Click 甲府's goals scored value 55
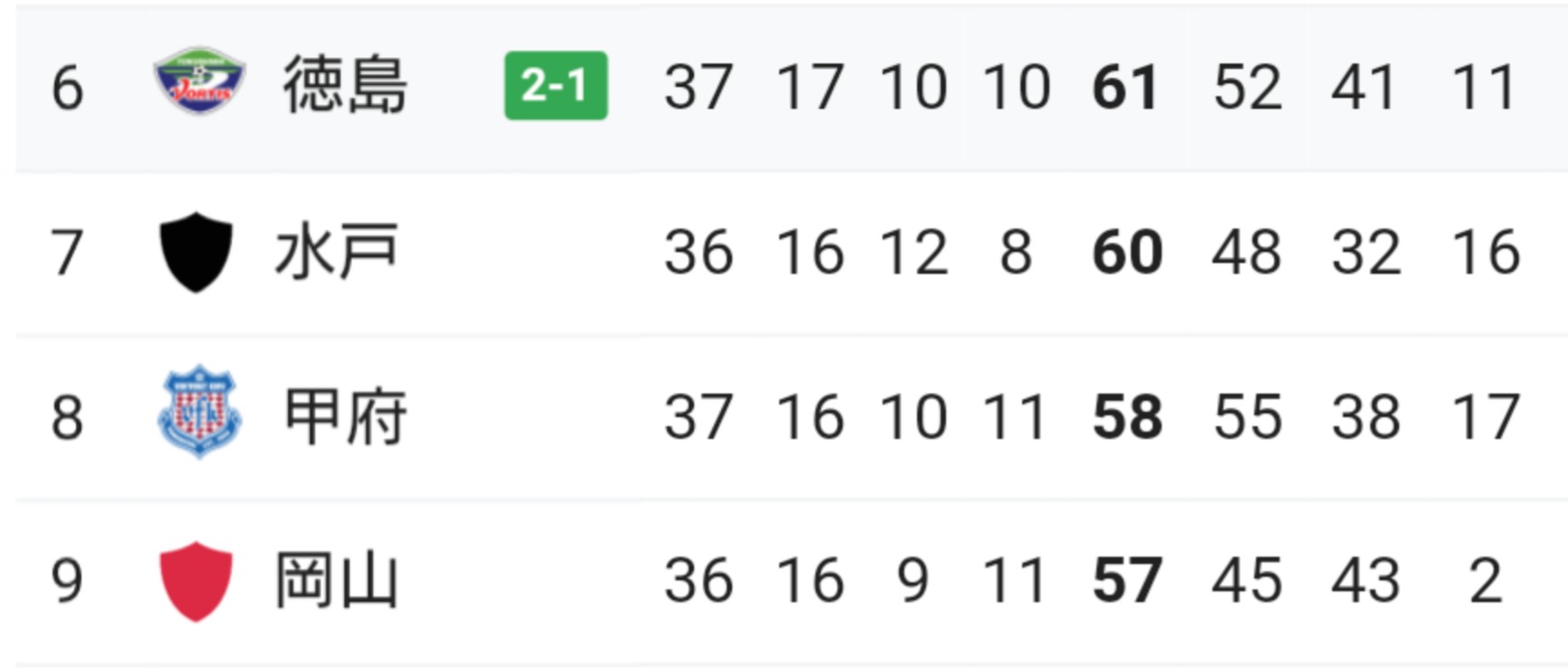1568x668 pixels. (x=1247, y=417)
